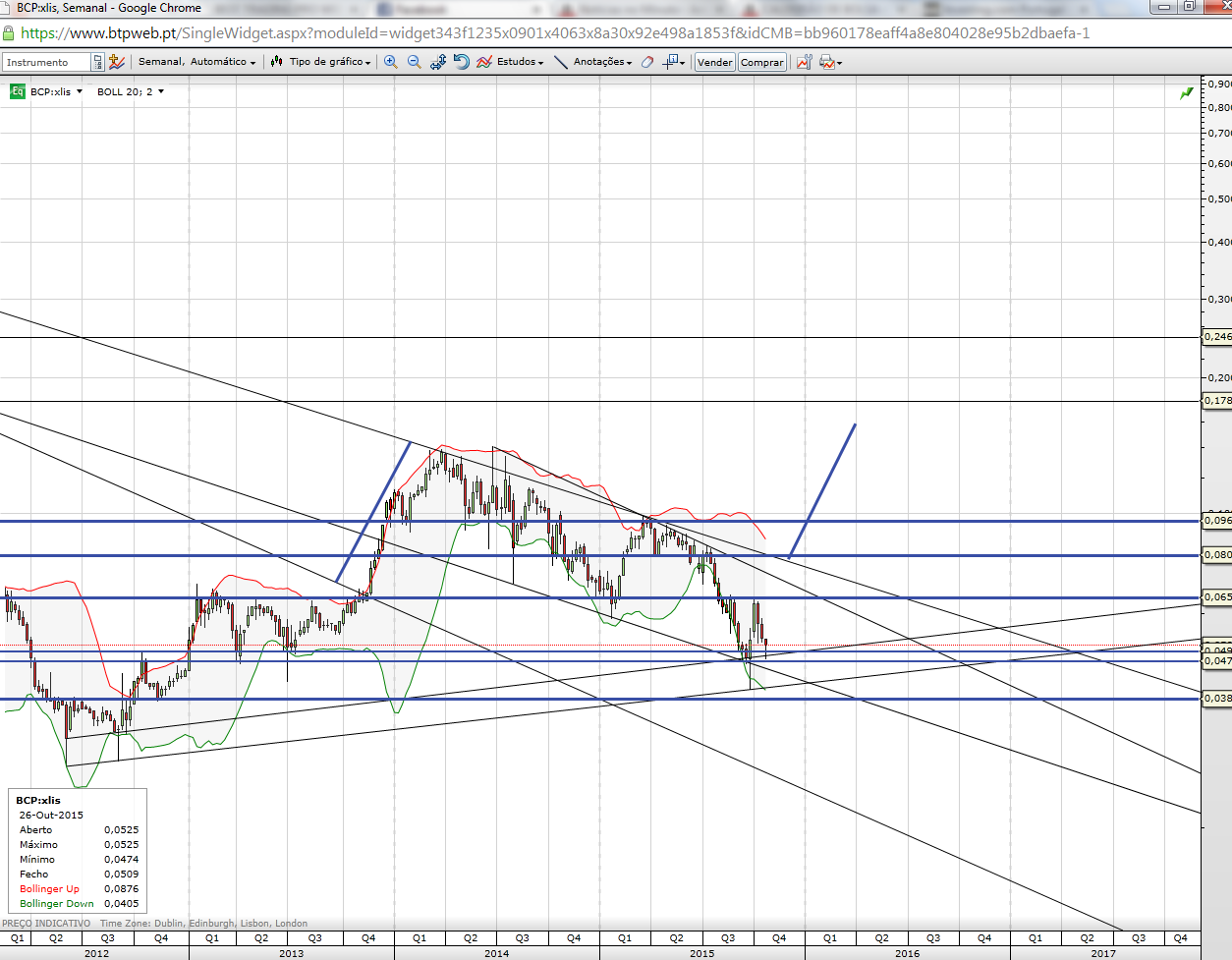Click the save chart template icon
The image size is (1232, 960).
click(x=804, y=62)
